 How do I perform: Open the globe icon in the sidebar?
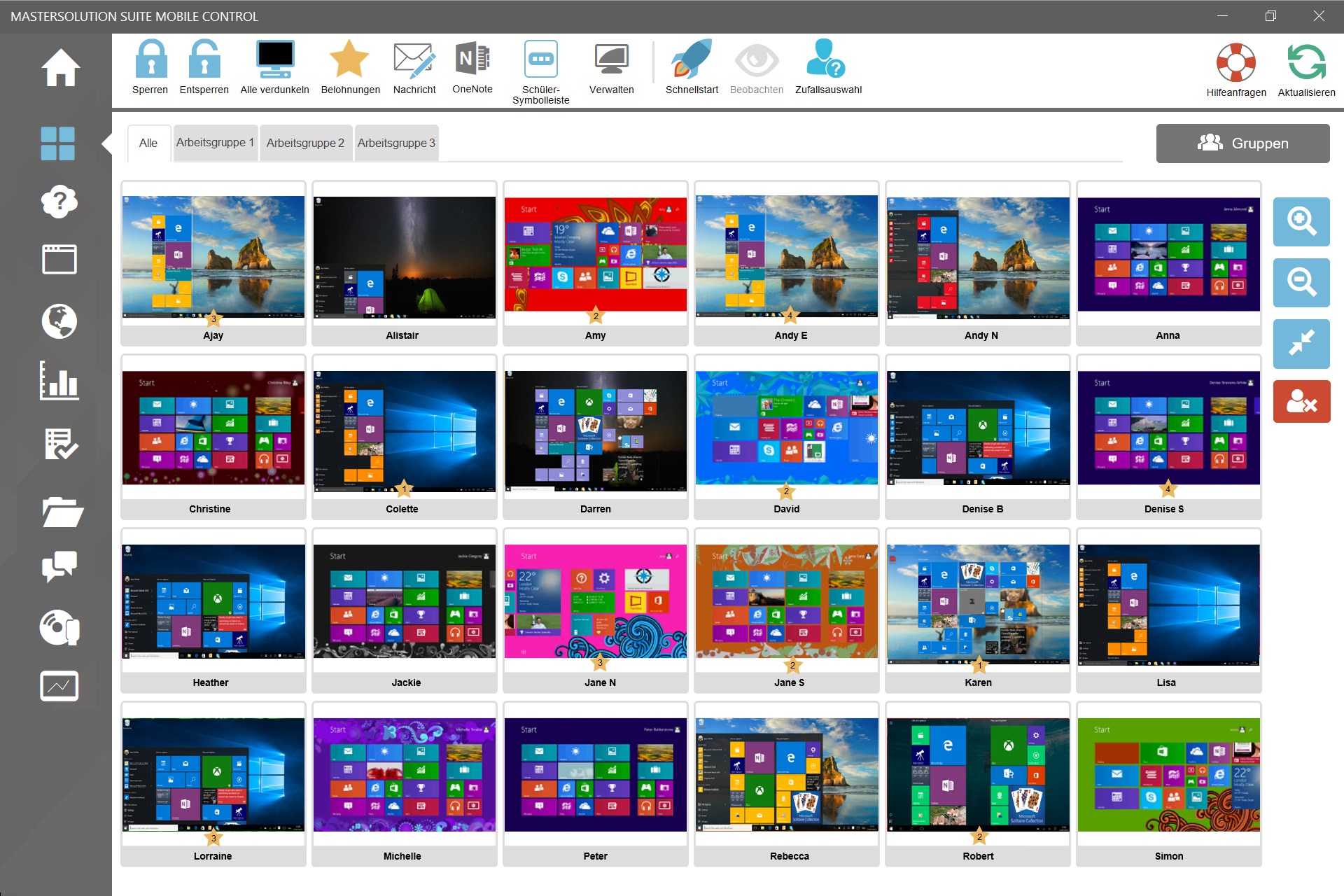(59, 323)
